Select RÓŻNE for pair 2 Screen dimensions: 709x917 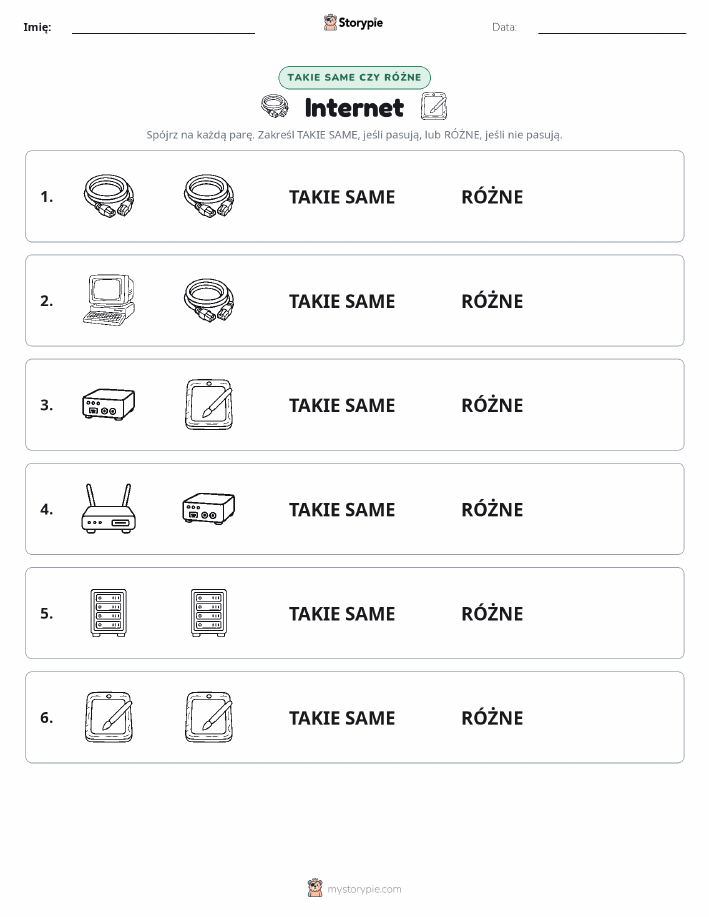492,301
